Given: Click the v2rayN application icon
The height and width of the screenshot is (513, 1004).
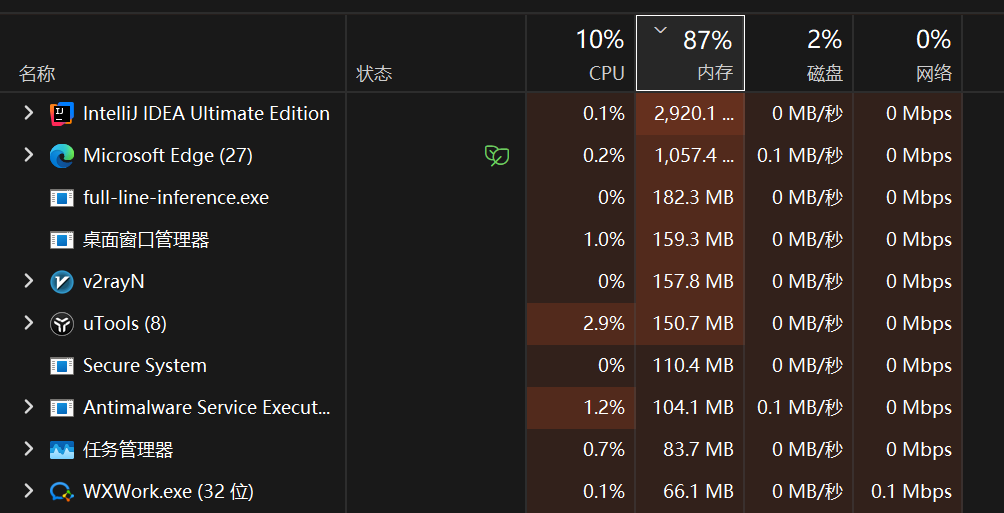Looking at the screenshot, I should click(62, 282).
